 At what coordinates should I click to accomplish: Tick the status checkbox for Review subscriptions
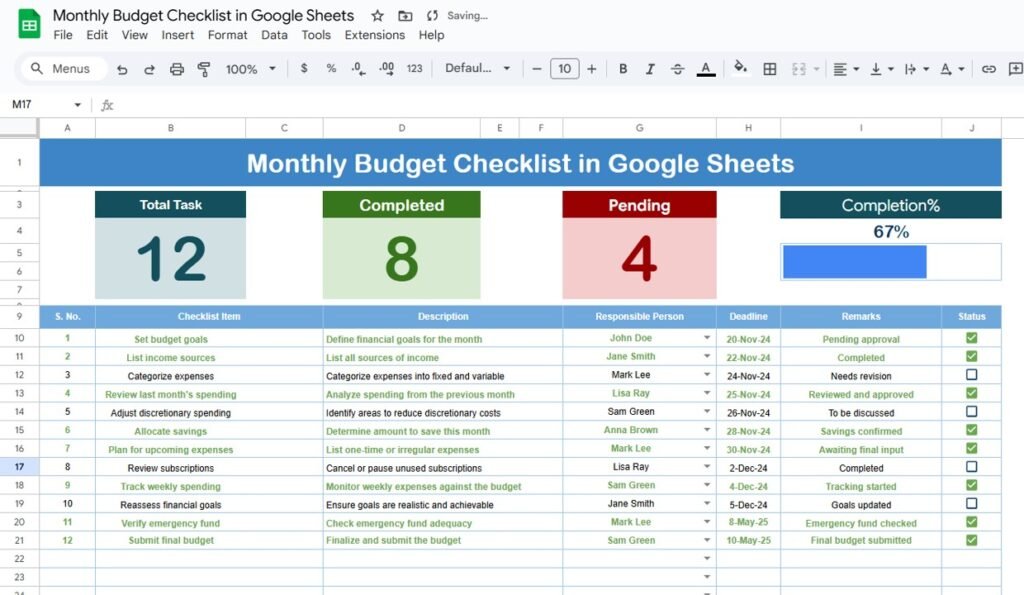pyautogui.click(x=971, y=467)
